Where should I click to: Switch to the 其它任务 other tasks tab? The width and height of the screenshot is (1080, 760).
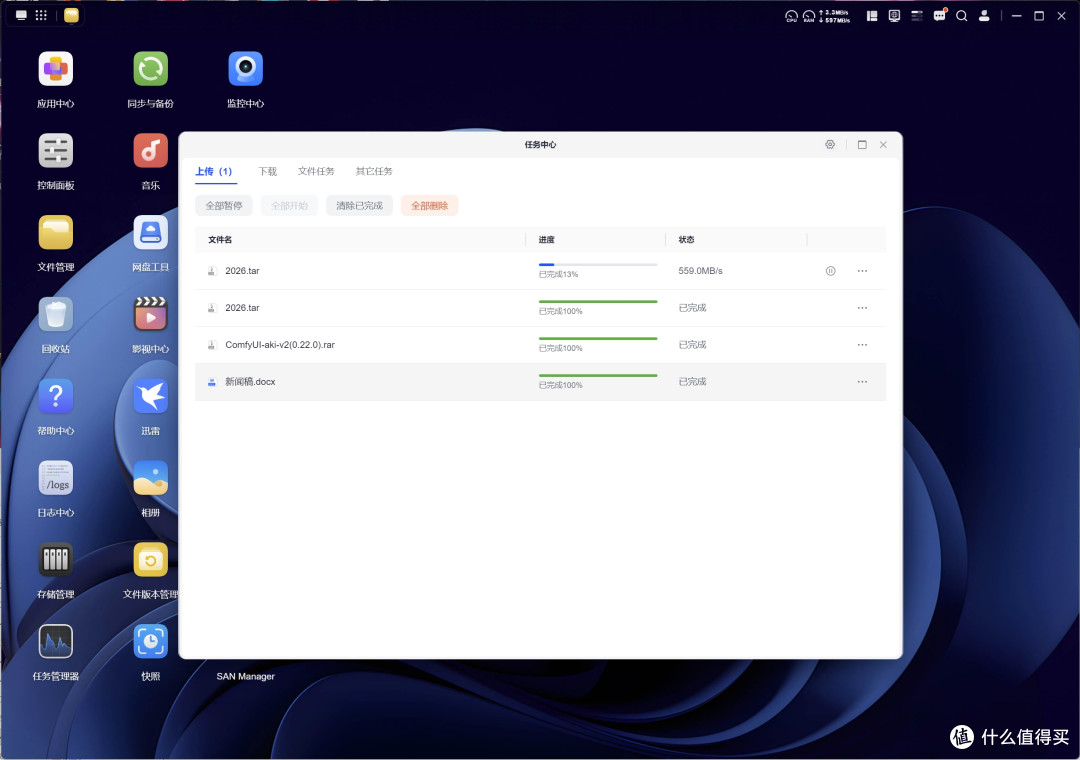pos(374,171)
